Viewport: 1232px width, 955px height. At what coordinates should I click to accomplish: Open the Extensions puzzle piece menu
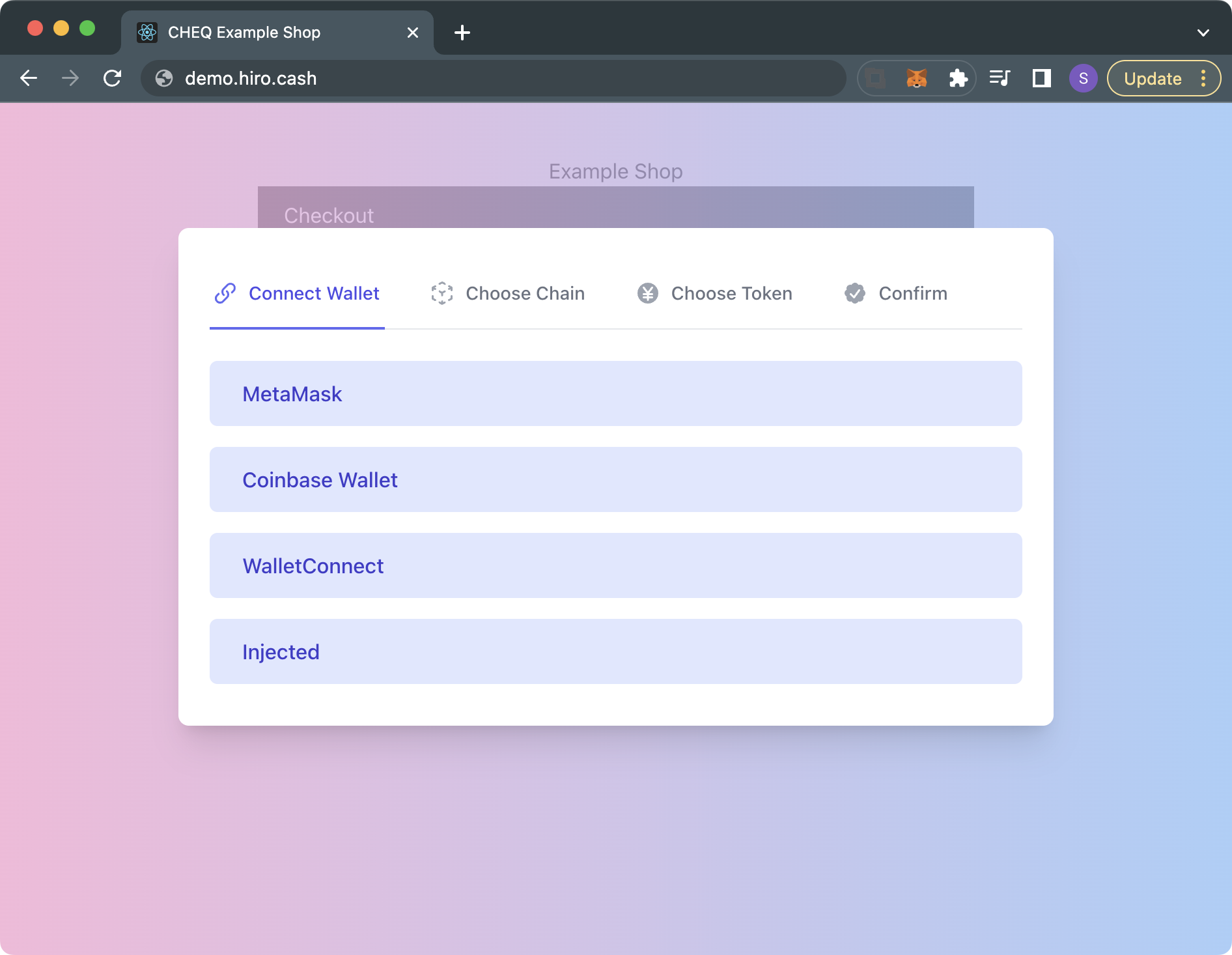958,79
